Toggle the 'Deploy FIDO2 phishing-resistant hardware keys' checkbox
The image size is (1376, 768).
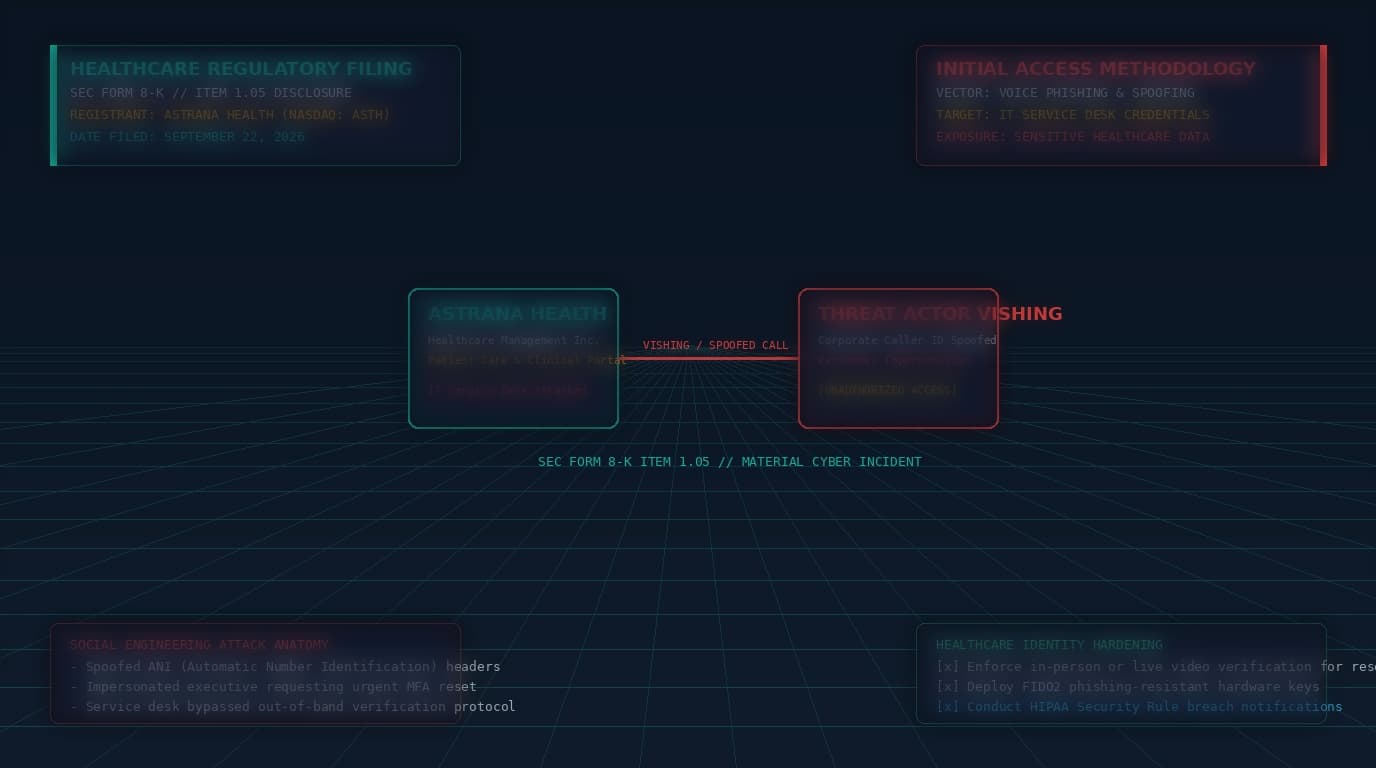[947, 687]
